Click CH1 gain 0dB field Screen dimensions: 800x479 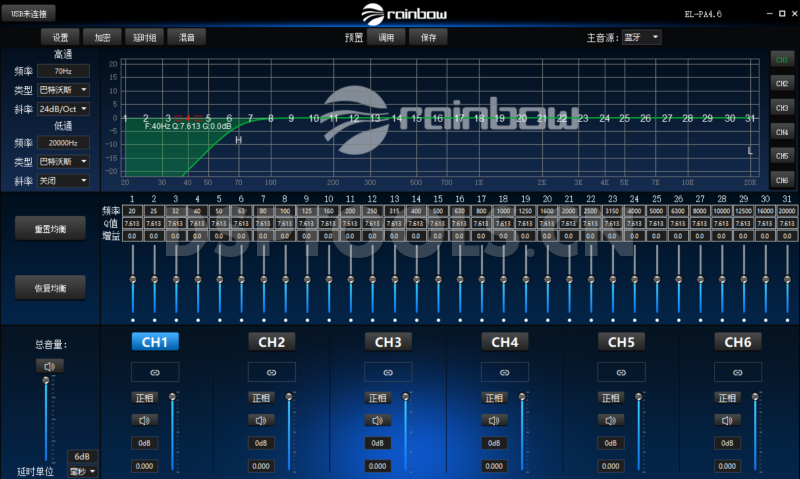click(x=144, y=443)
